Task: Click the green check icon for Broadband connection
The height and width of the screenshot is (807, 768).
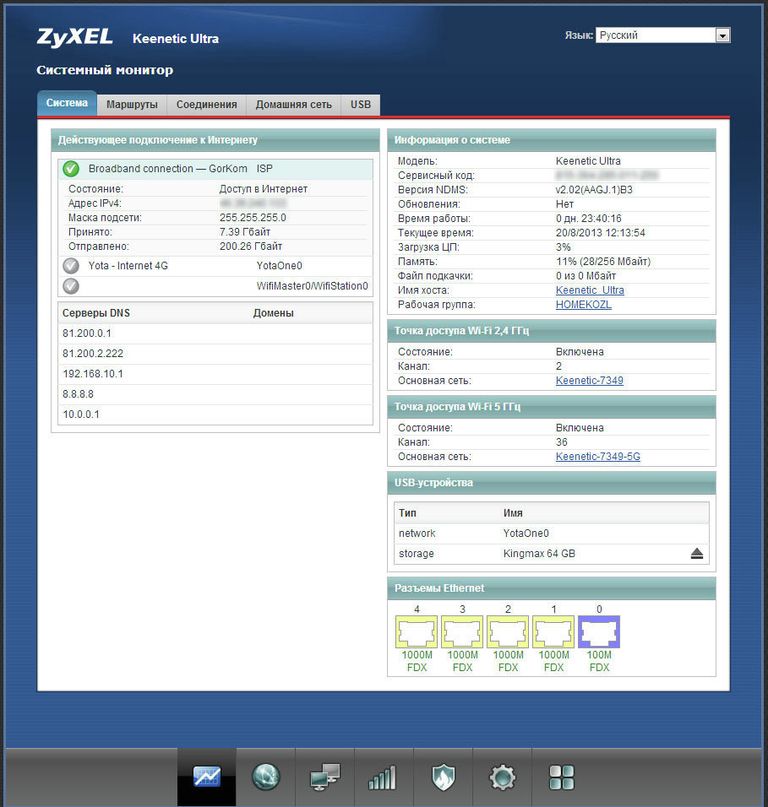Action: (71, 169)
